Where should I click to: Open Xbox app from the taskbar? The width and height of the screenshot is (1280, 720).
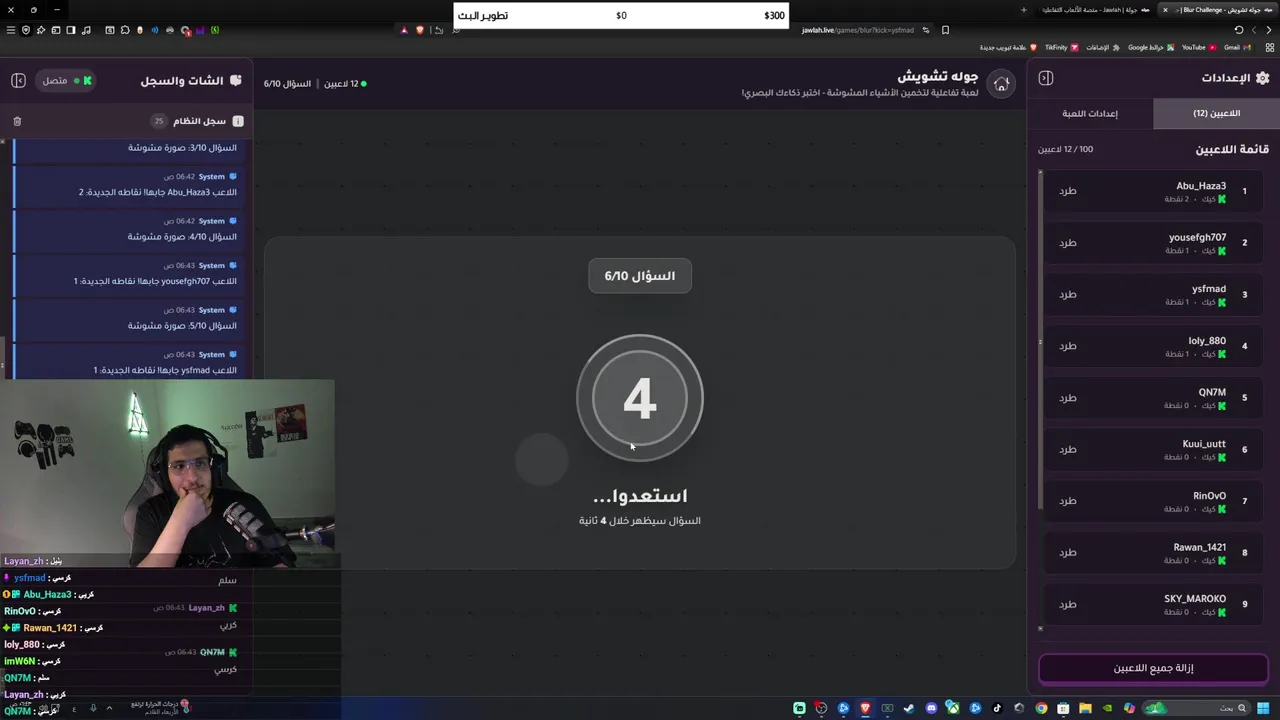pyautogui.click(x=953, y=708)
